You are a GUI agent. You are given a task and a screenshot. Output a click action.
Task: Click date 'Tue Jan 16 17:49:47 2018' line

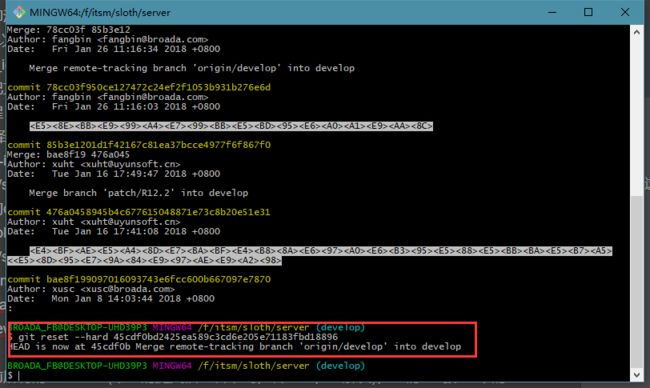114,174
